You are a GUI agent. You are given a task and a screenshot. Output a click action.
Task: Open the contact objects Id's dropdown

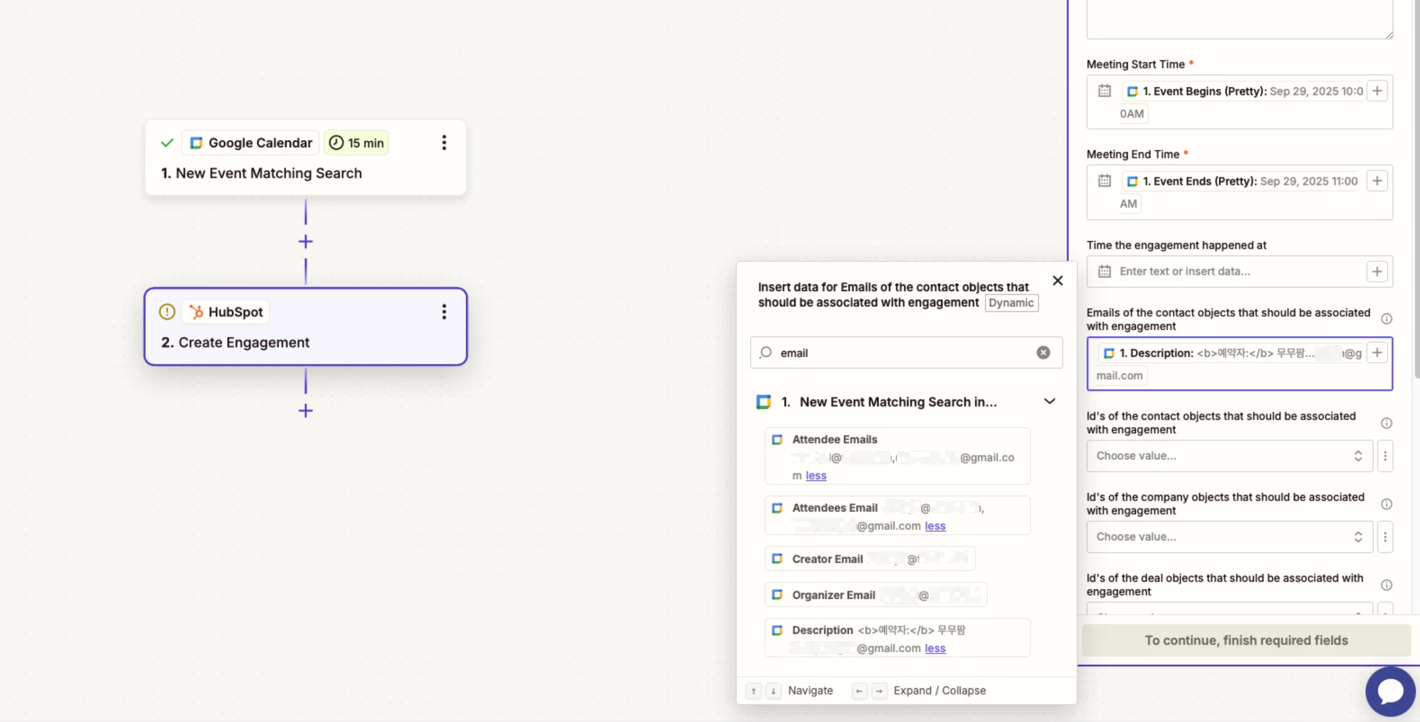click(1229, 456)
